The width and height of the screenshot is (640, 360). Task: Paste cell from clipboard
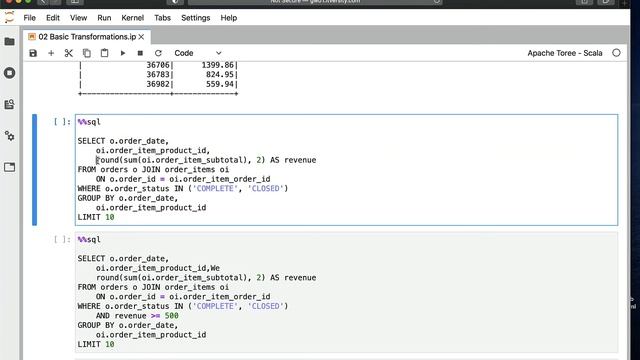[104, 53]
